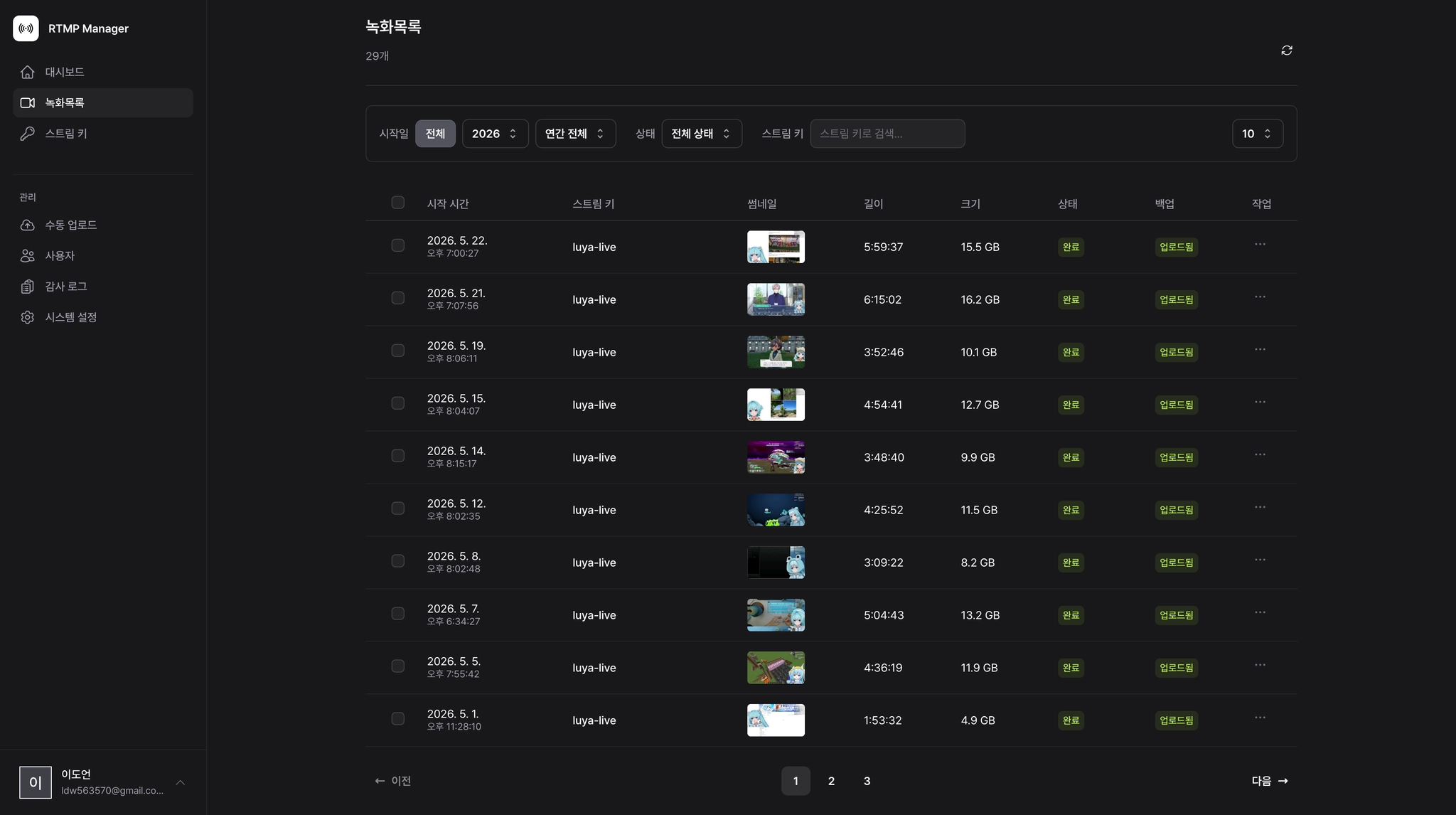1456x815 pixels.
Task: Open actions menu for the 2026. 5. 22. recording
Action: [x=1260, y=245]
